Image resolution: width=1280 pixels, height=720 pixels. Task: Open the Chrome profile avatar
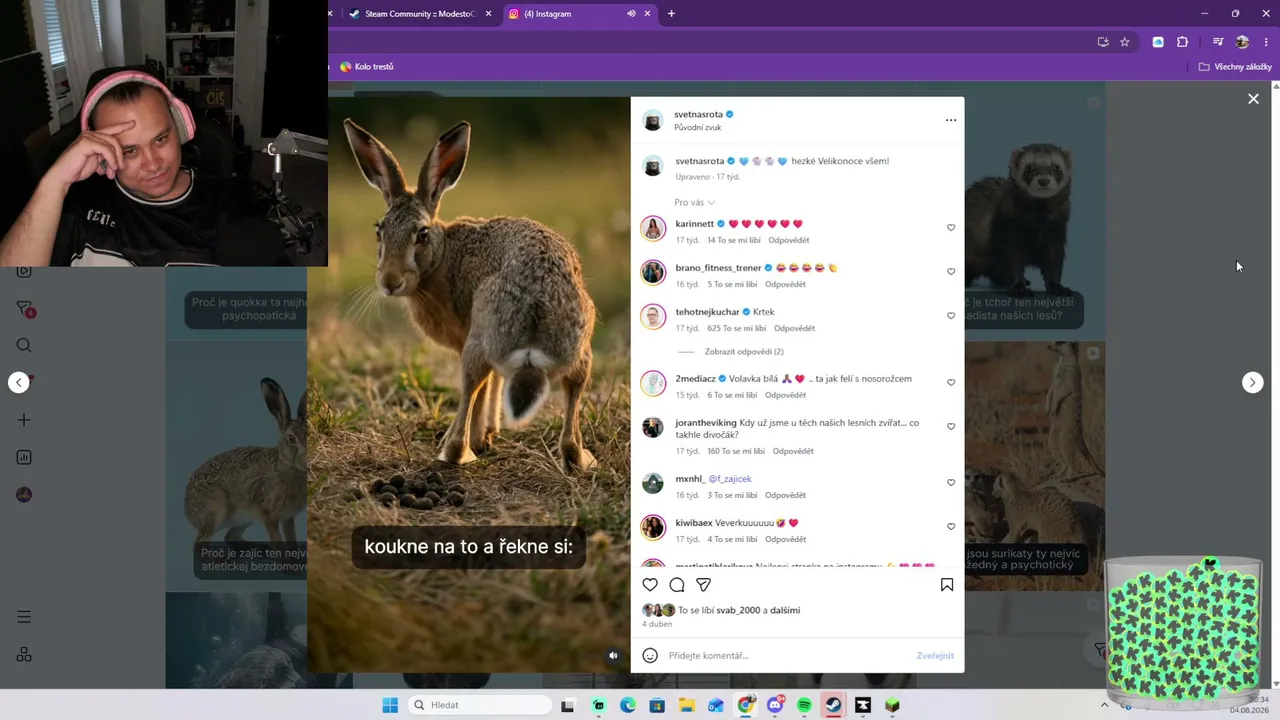tap(1242, 42)
